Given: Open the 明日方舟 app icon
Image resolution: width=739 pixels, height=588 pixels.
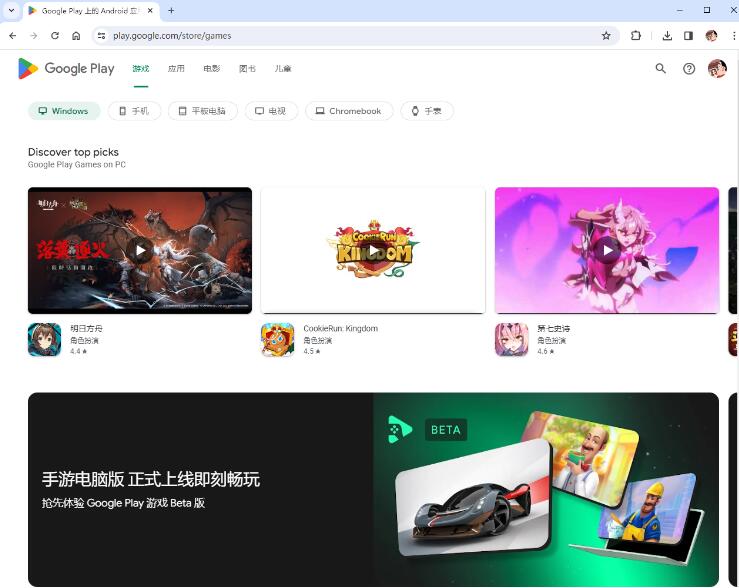Looking at the screenshot, I should (x=44, y=339).
